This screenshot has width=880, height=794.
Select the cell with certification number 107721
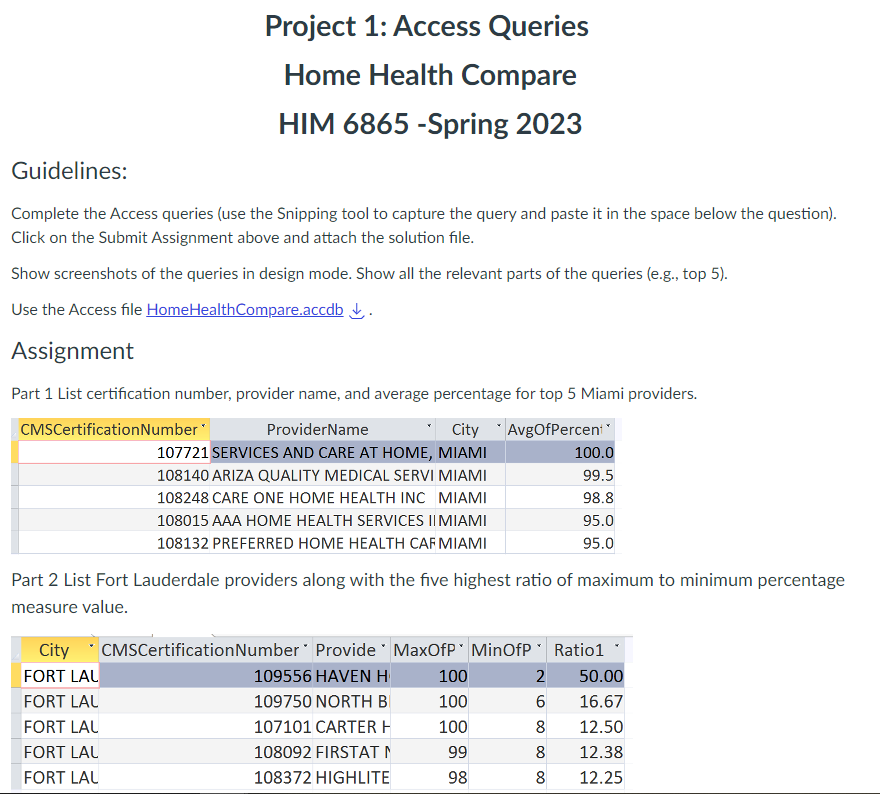114,452
